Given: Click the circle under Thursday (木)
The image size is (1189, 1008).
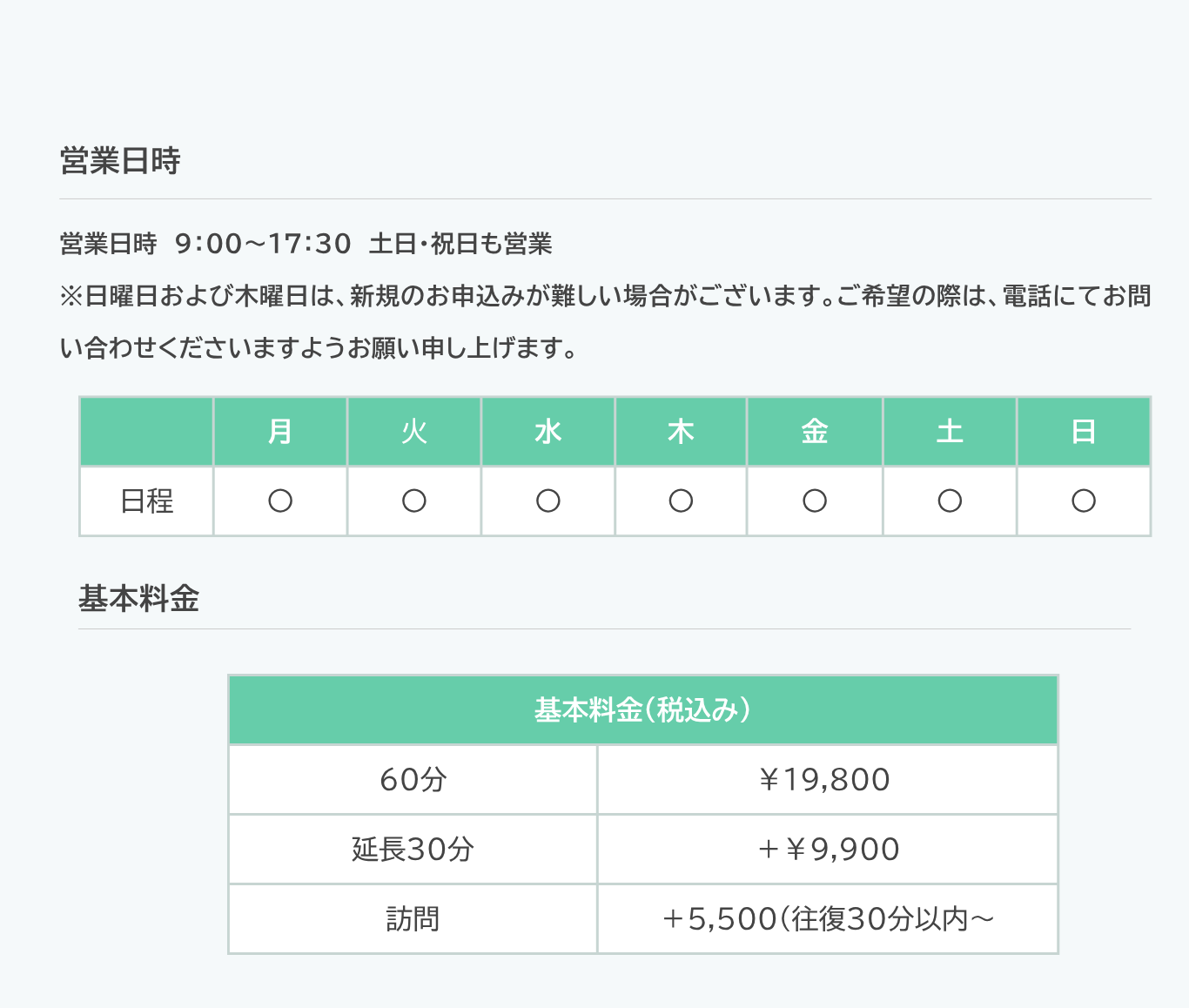Looking at the screenshot, I should 681,501.
